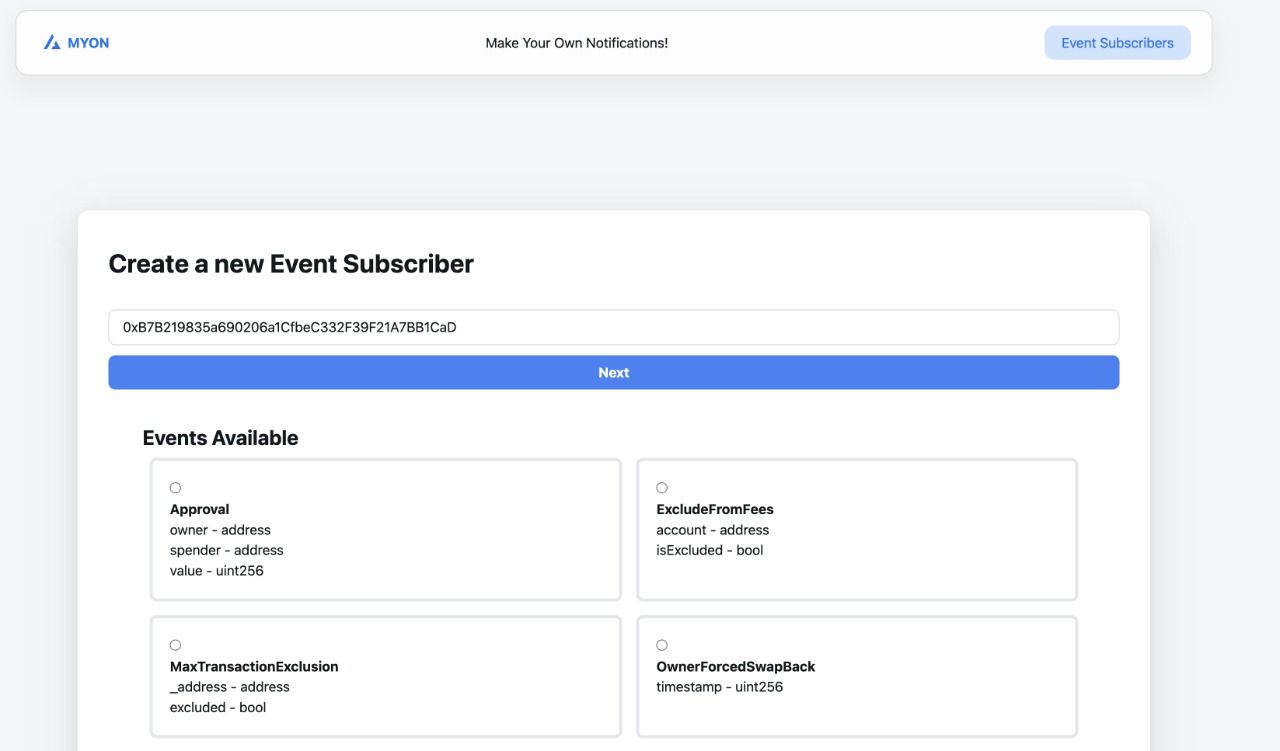Click the blue Next button

[614, 372]
